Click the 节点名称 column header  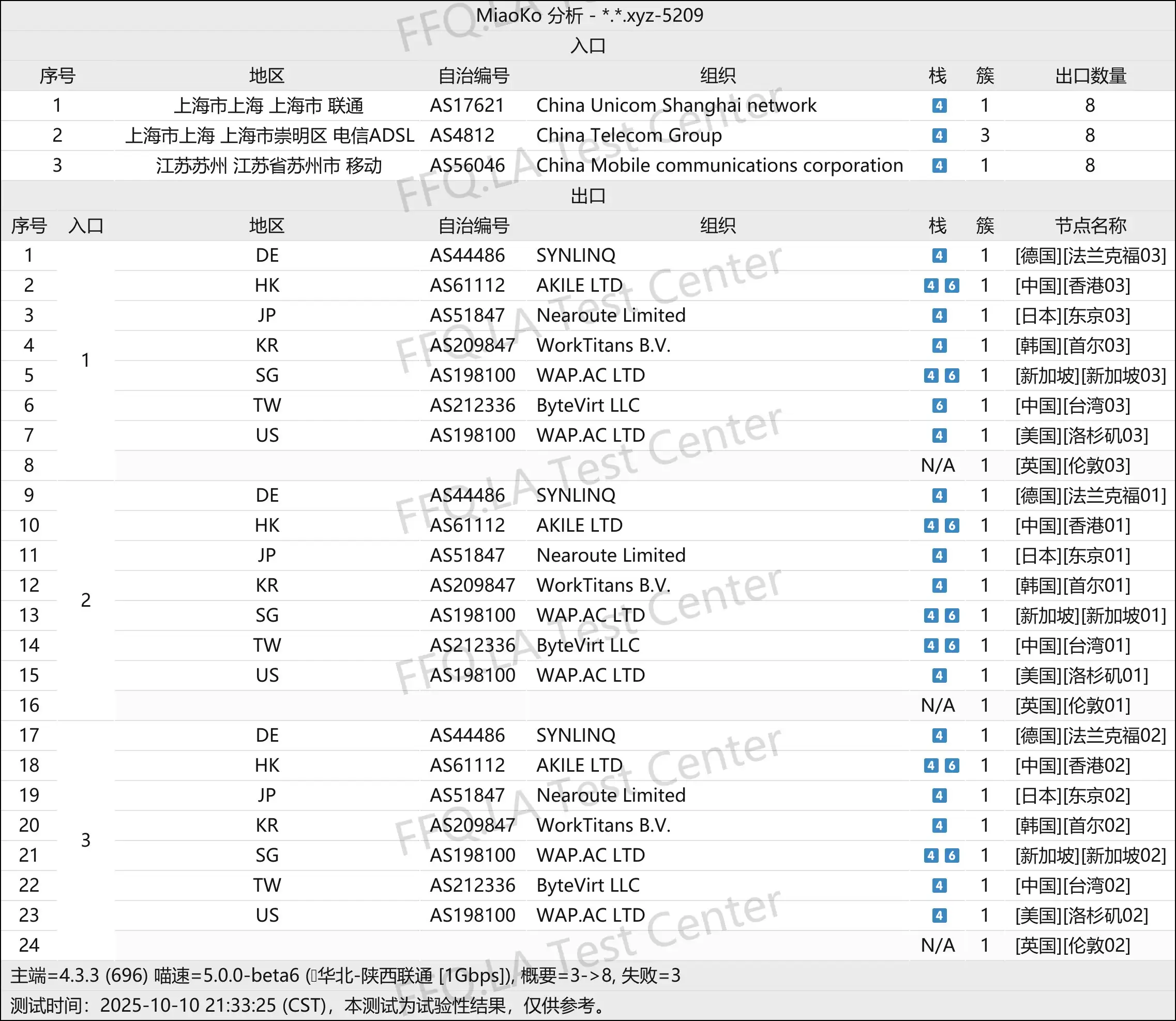click(1090, 226)
